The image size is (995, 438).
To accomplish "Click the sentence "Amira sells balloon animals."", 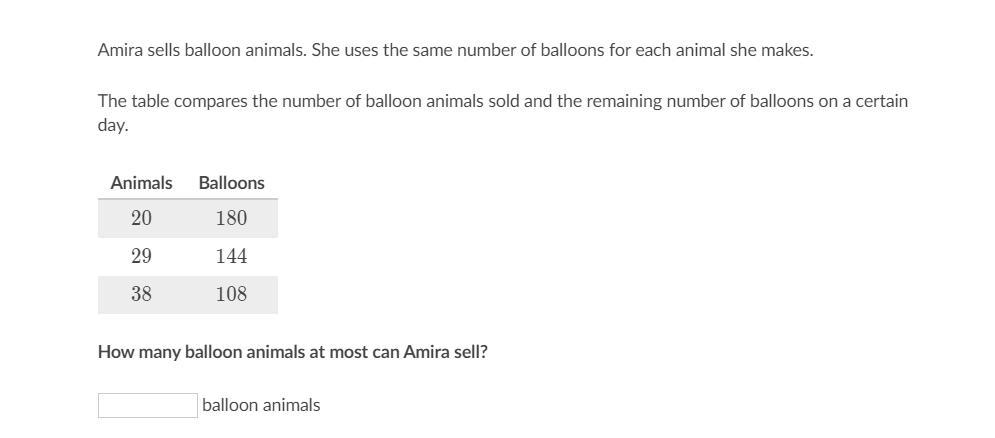I will pyautogui.click(x=202, y=49).
